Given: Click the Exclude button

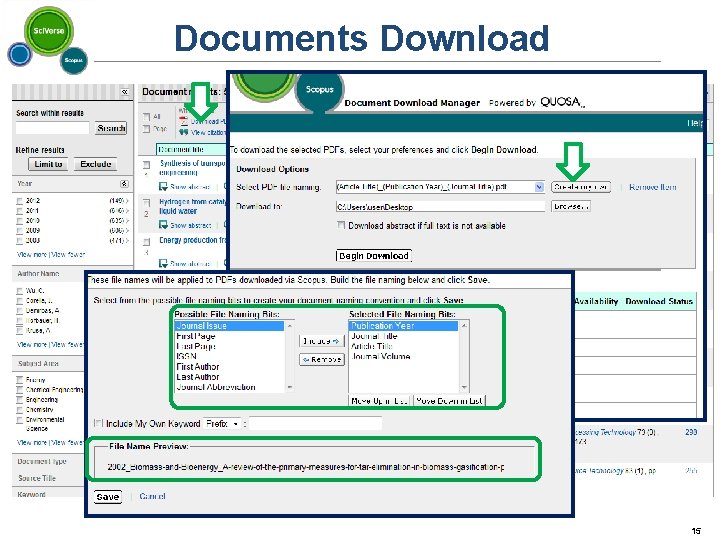Looking at the screenshot, I should pos(96,164).
